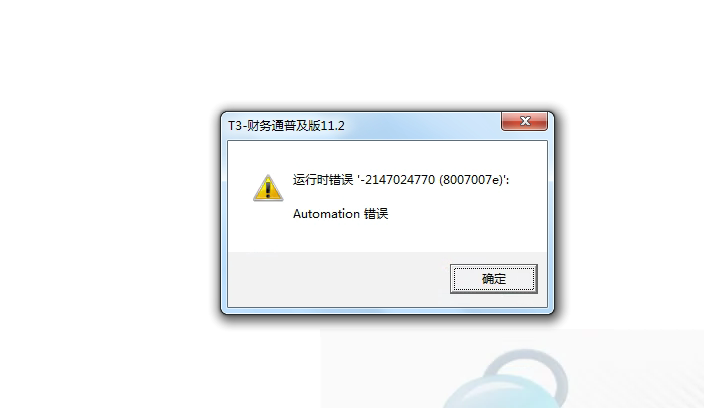Click the gray button panel beside 确定
Image resolution: width=704 pixels, height=408 pixels.
(339, 279)
